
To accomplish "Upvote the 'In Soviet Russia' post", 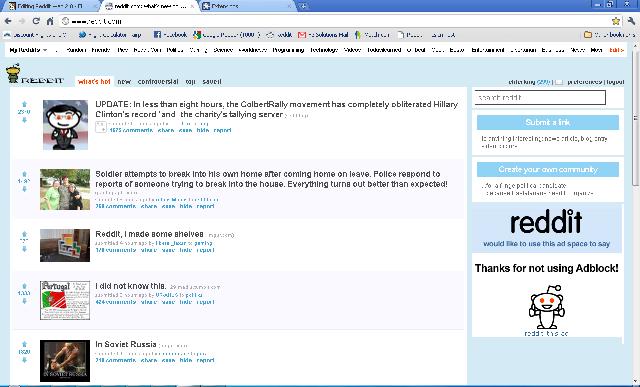I will pyautogui.click(x=24, y=344).
